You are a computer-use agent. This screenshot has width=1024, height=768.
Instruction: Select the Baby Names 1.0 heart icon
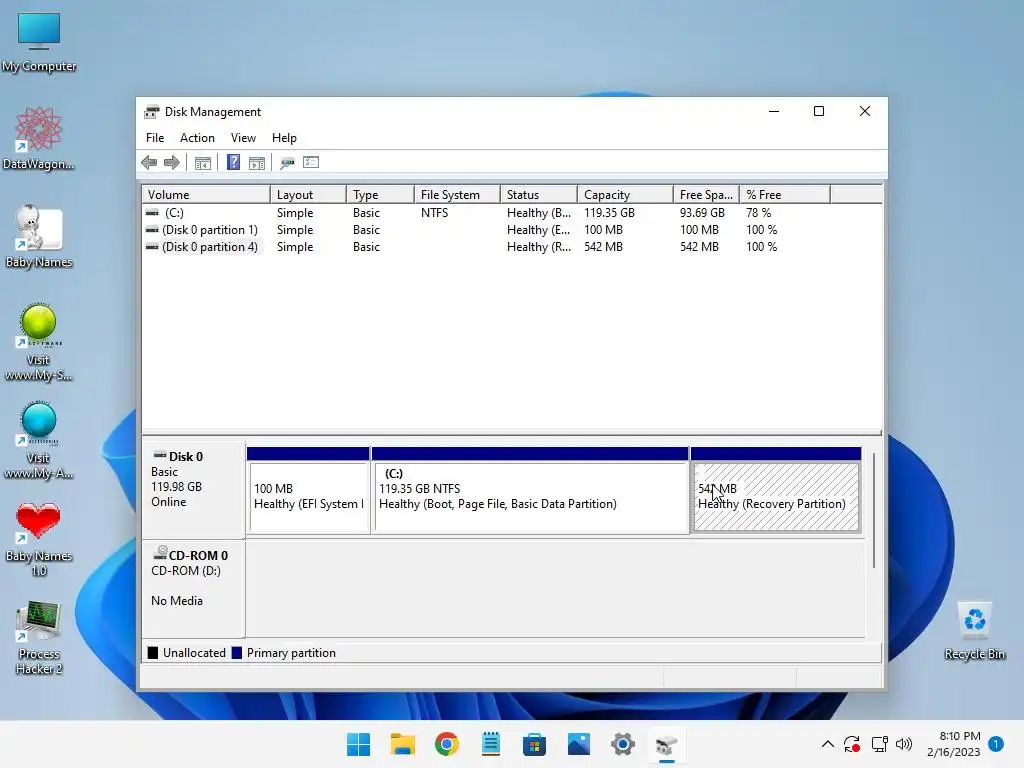tap(39, 539)
